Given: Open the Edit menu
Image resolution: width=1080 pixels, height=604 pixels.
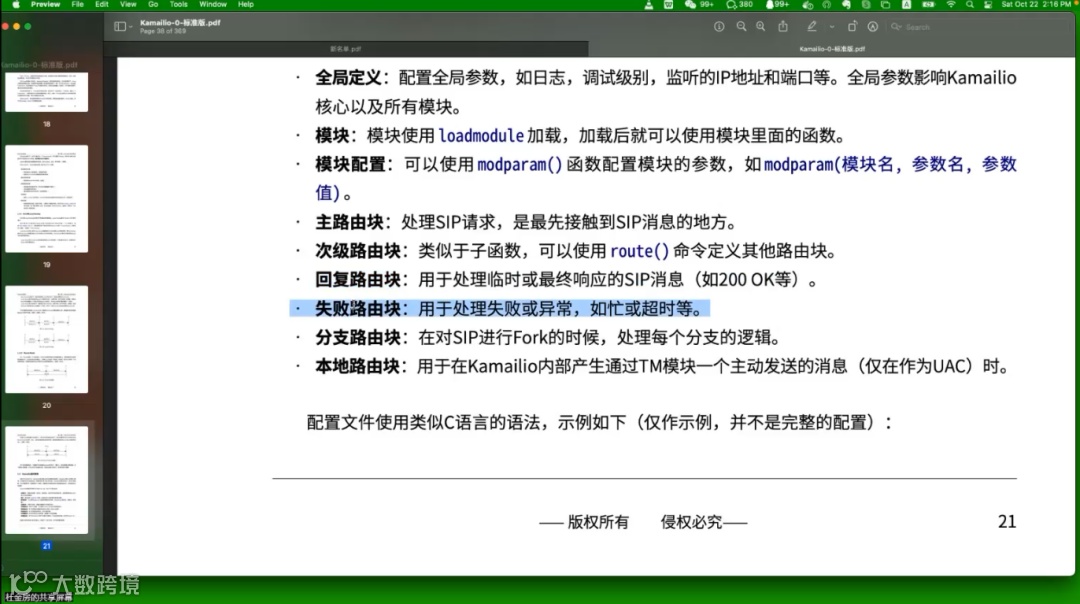Looking at the screenshot, I should point(102,5).
